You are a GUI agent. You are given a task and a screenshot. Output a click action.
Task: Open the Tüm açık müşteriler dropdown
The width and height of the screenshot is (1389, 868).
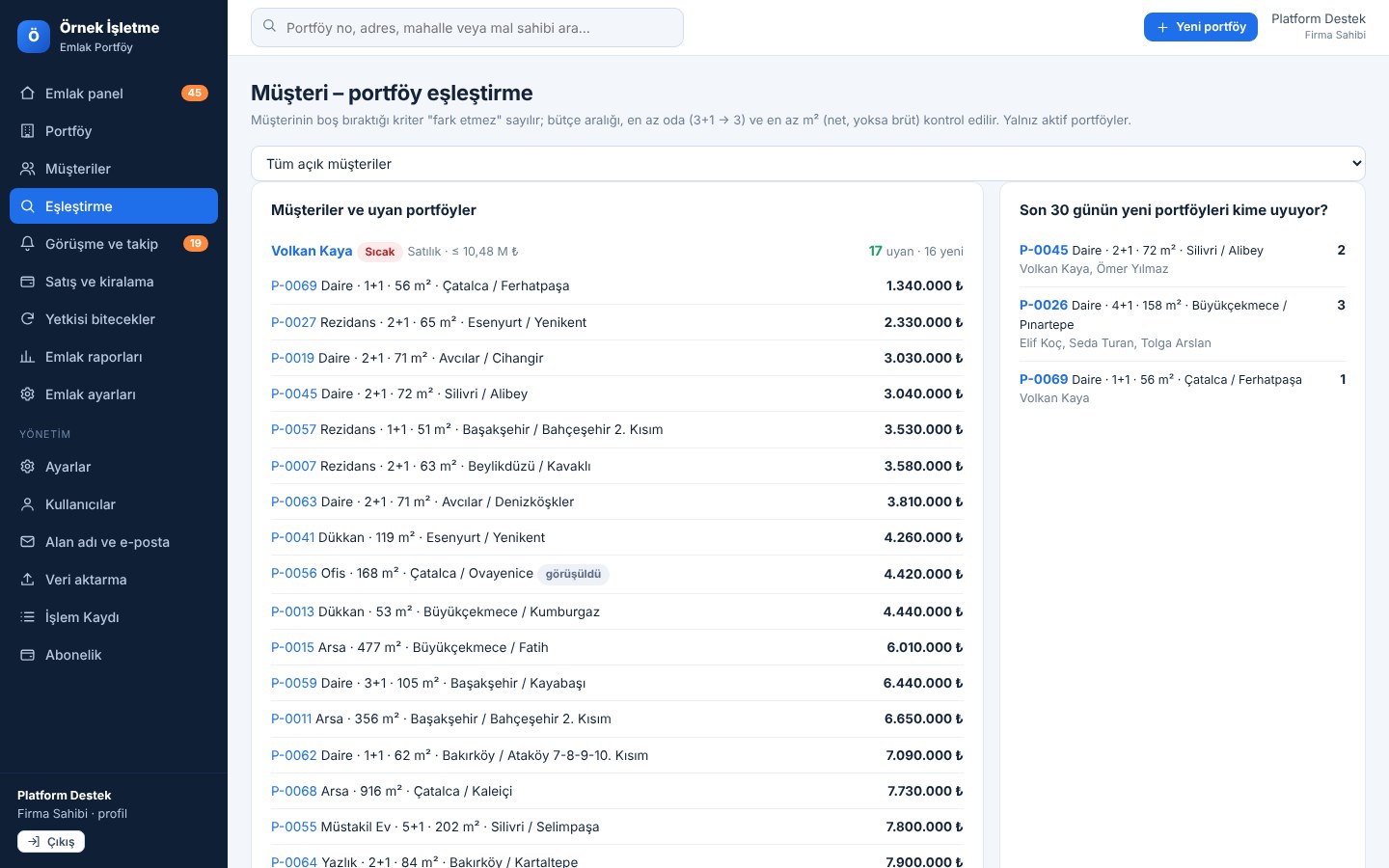click(808, 164)
